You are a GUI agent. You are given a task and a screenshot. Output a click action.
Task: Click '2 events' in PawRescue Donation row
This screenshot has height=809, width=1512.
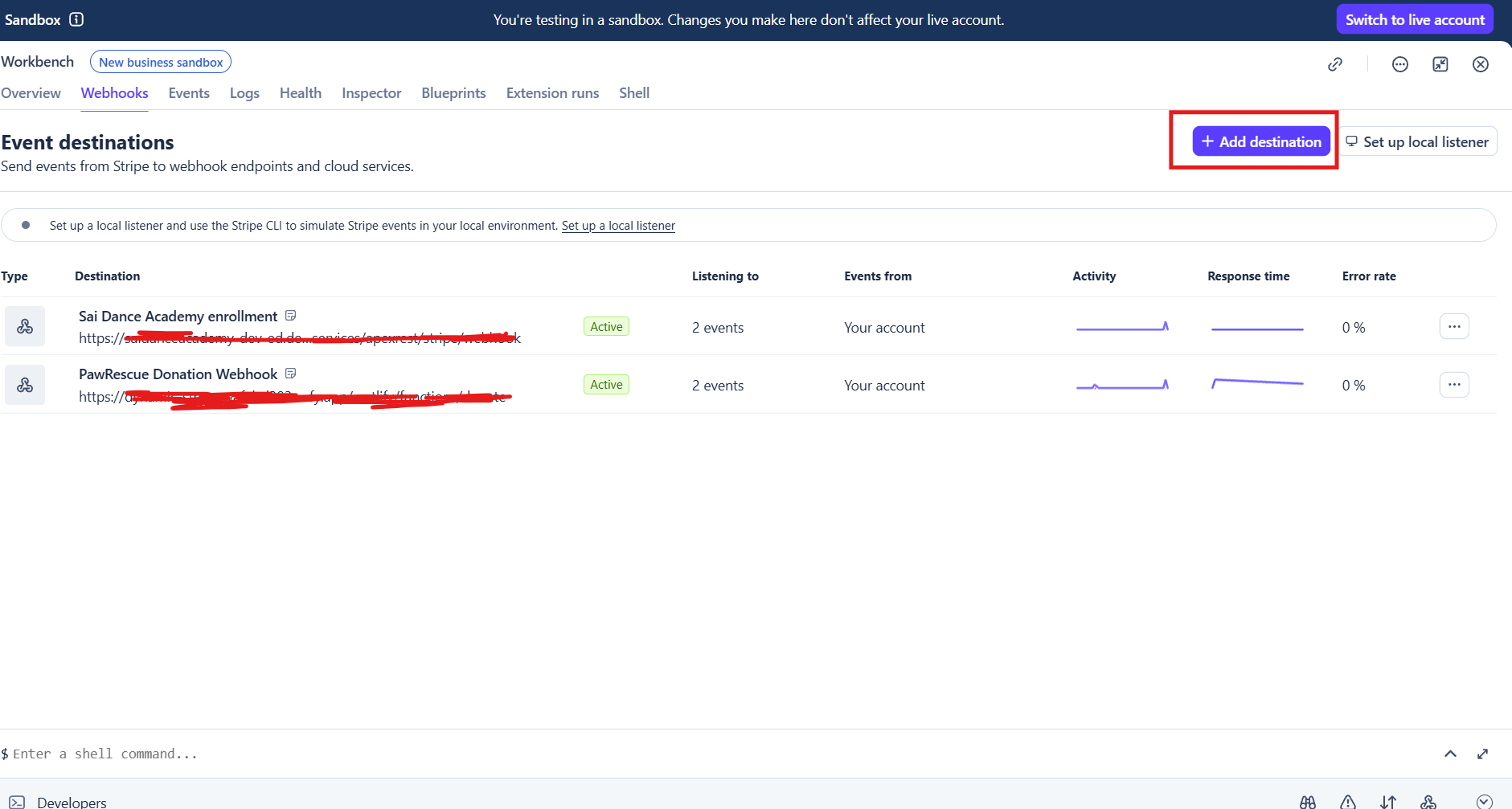pos(718,386)
